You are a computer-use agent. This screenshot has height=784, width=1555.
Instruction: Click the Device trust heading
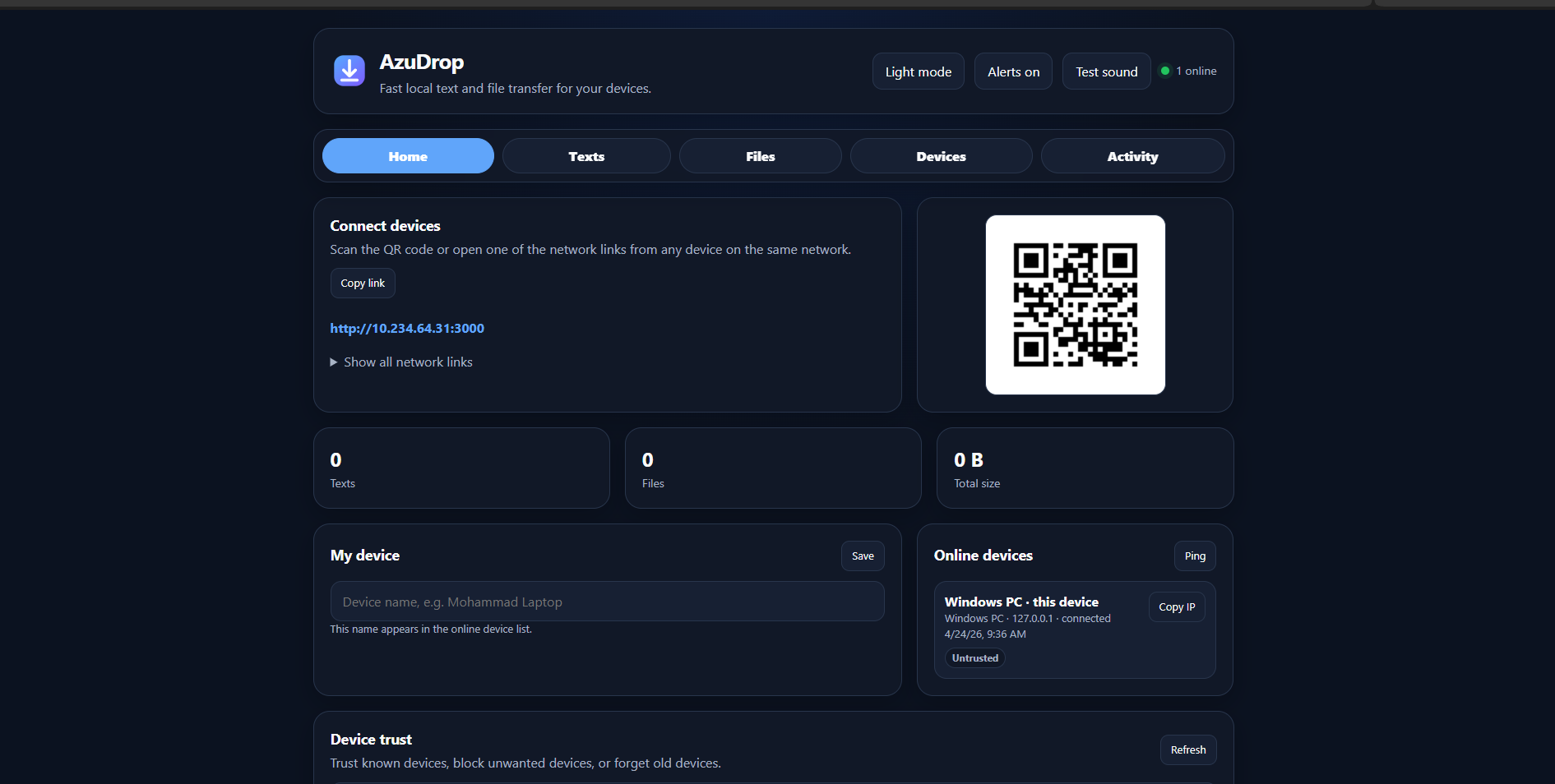371,739
